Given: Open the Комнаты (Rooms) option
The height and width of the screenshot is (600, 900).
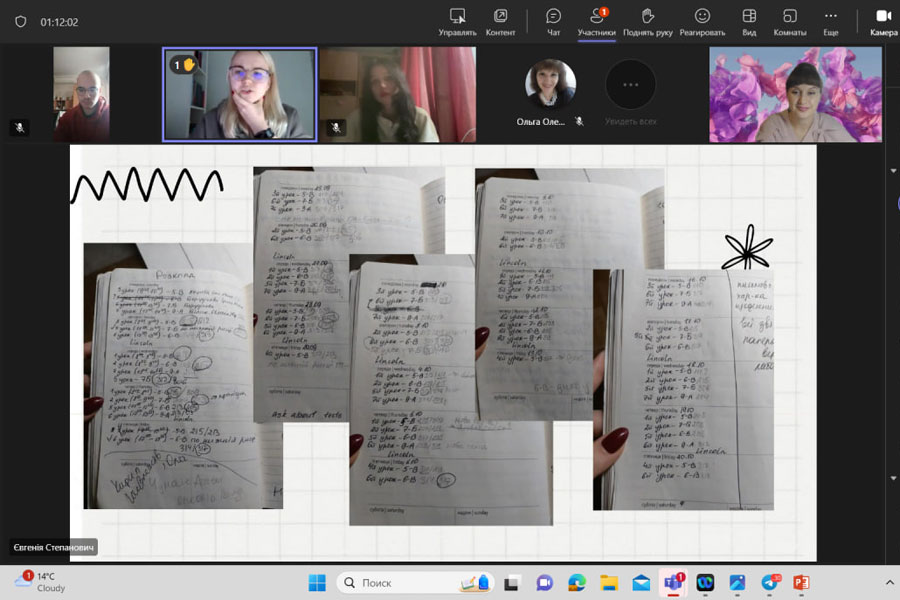Looking at the screenshot, I should click(x=789, y=21).
